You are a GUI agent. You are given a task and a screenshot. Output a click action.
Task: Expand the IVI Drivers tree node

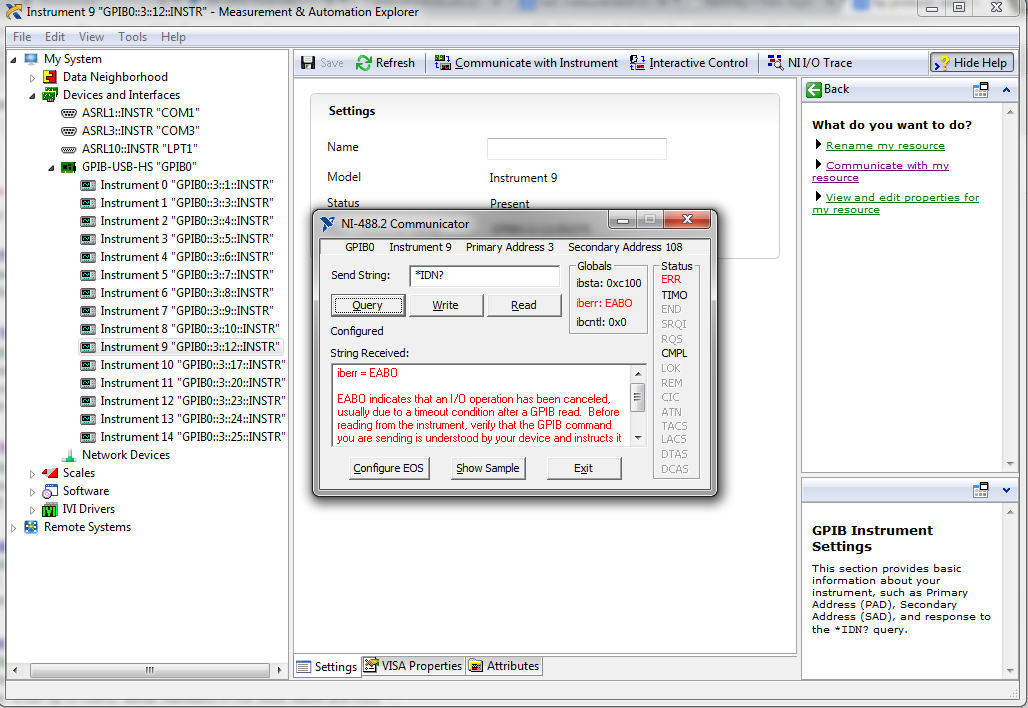[x=32, y=509]
